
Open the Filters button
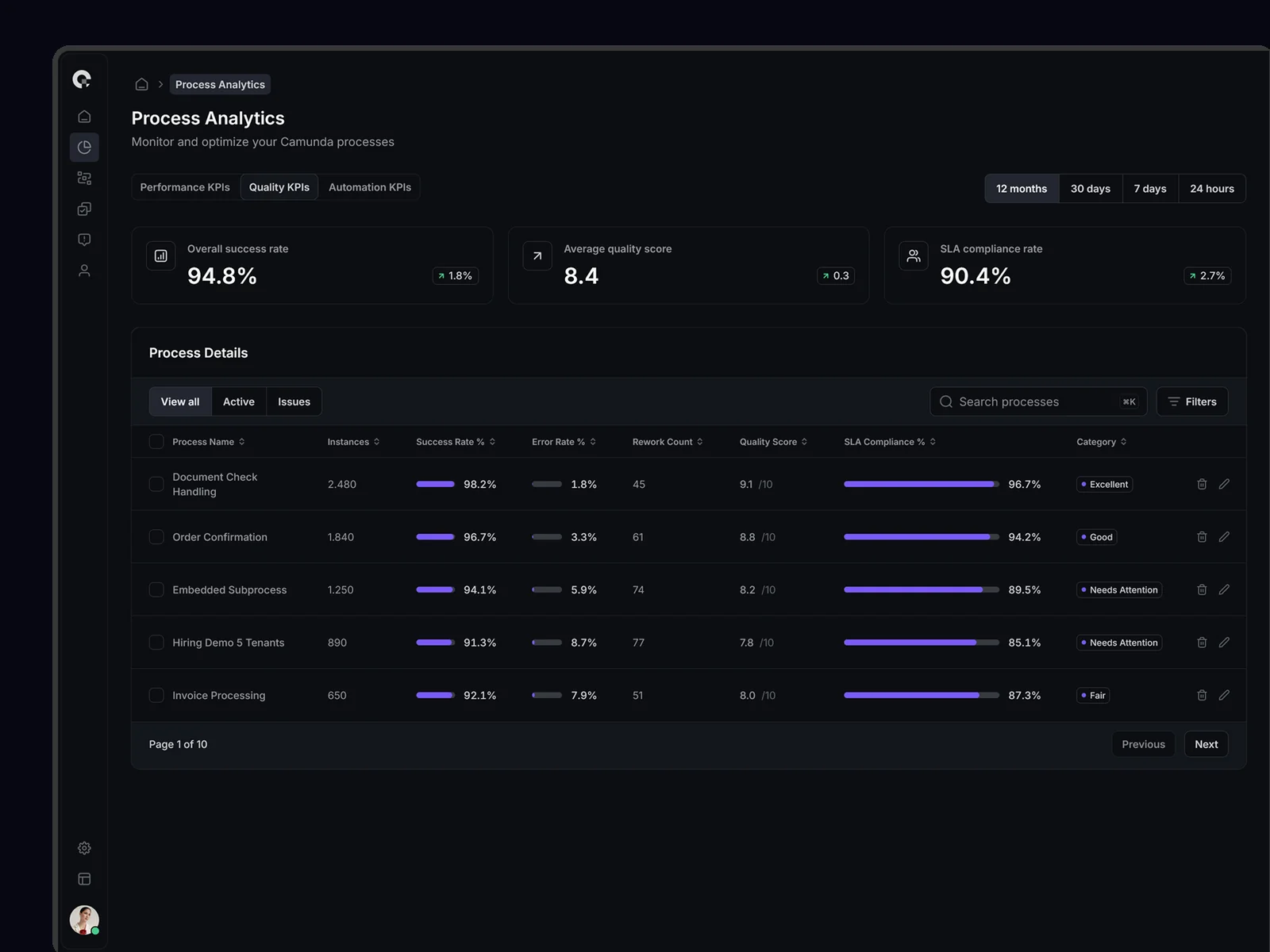(1191, 401)
